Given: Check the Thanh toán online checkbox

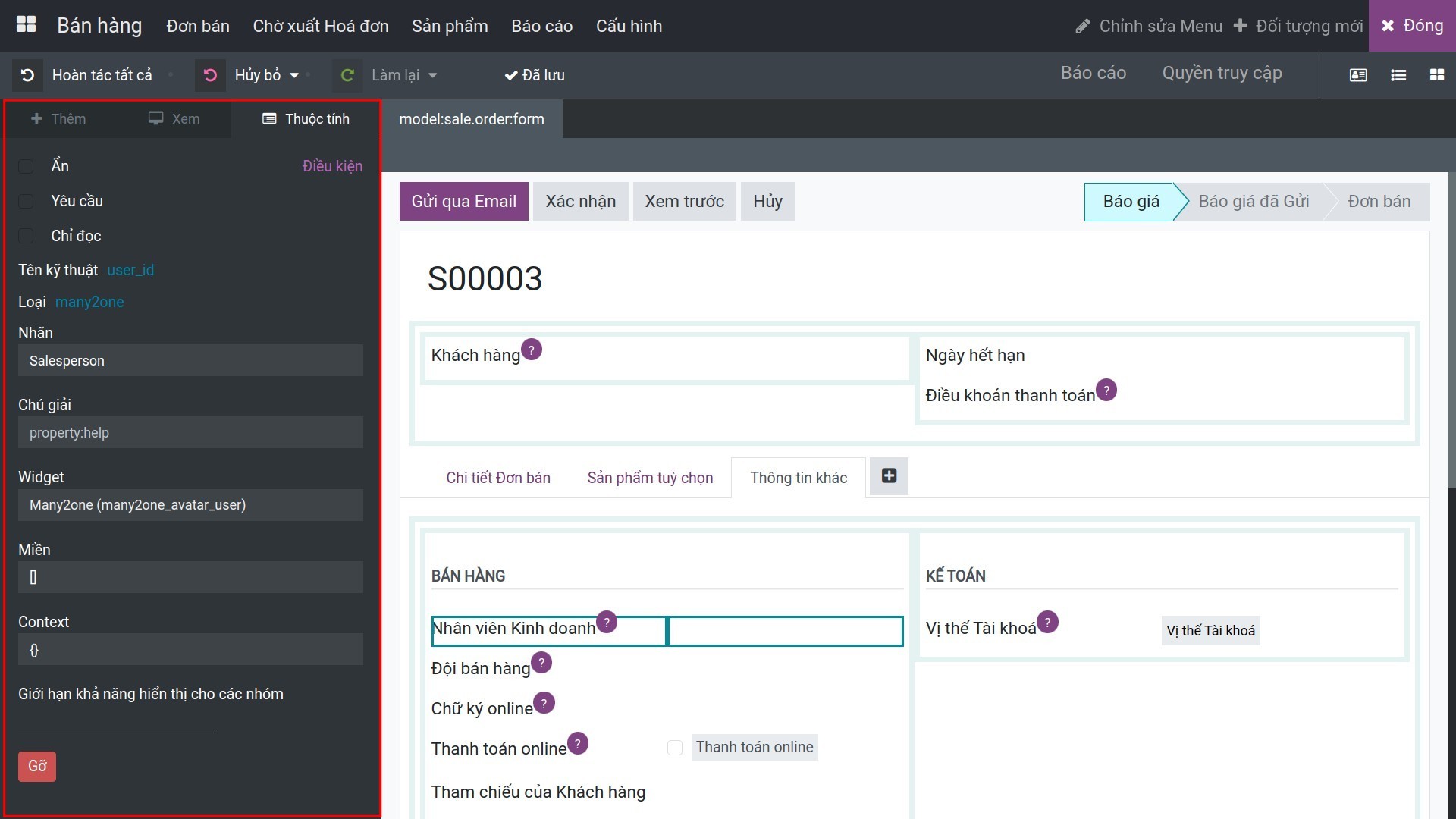Looking at the screenshot, I should pyautogui.click(x=675, y=748).
